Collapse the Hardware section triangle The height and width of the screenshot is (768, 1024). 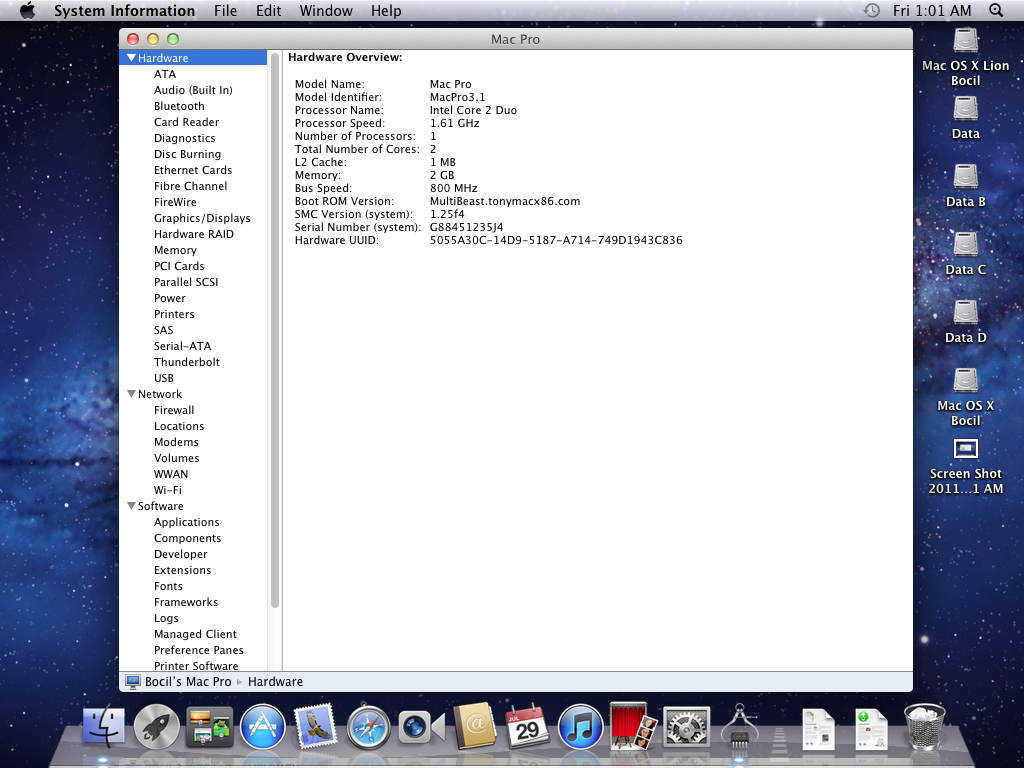131,57
